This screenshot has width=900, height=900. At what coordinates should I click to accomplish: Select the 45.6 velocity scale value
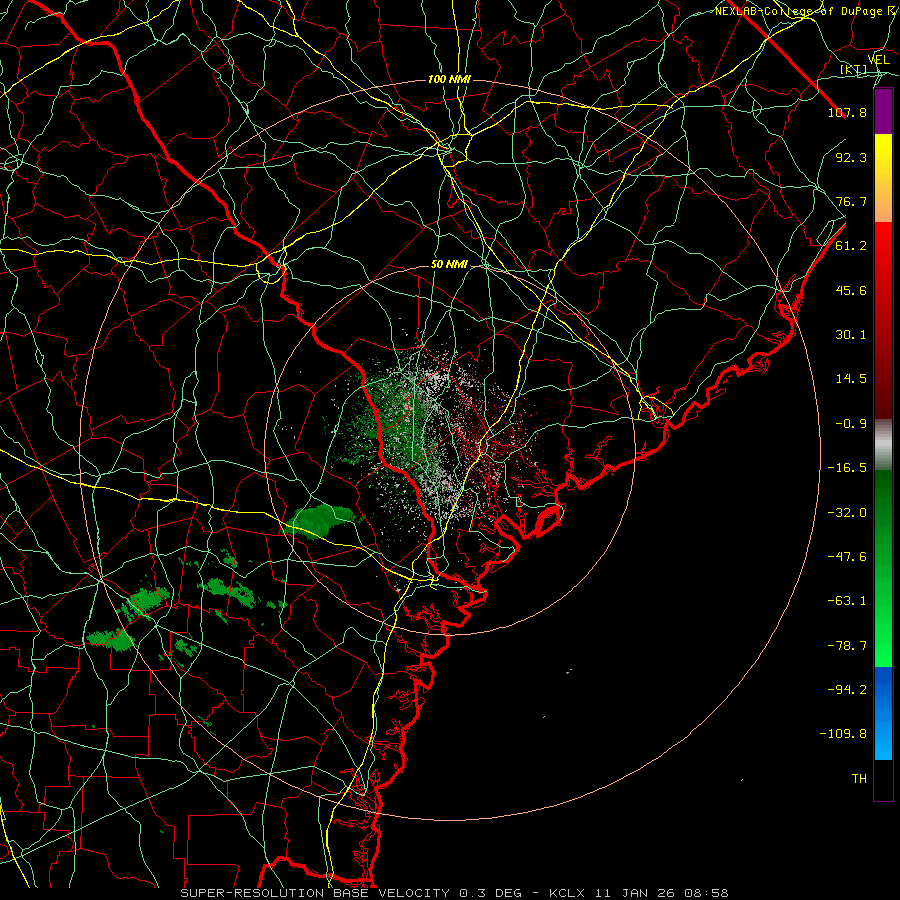tap(851, 290)
